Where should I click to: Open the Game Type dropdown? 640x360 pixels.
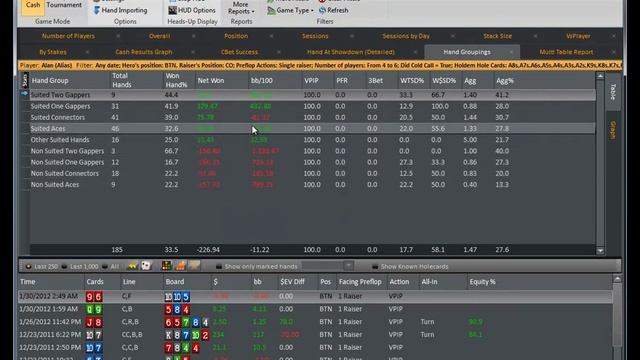click(x=290, y=11)
